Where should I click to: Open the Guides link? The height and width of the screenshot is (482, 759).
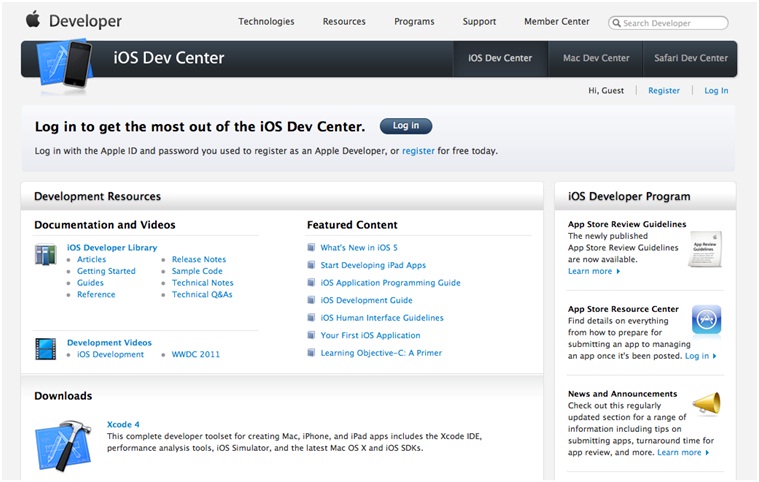pos(90,283)
